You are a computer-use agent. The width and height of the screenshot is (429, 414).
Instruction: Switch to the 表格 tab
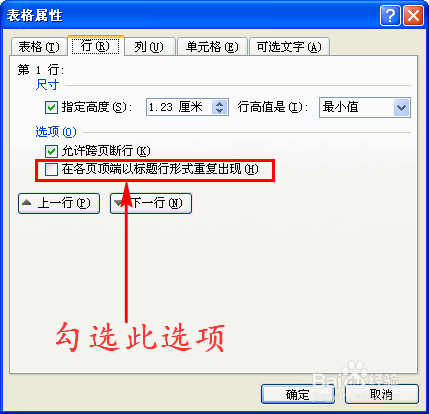pyautogui.click(x=39, y=47)
